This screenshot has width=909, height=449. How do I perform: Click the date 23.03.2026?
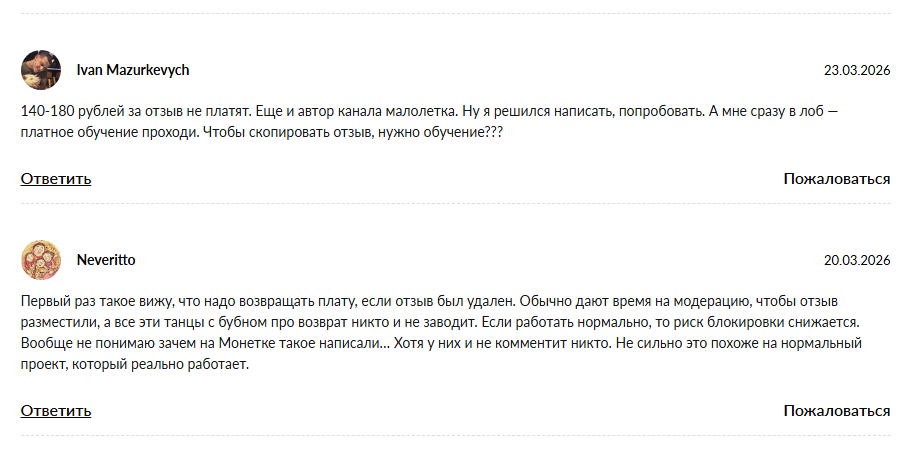(x=856, y=70)
